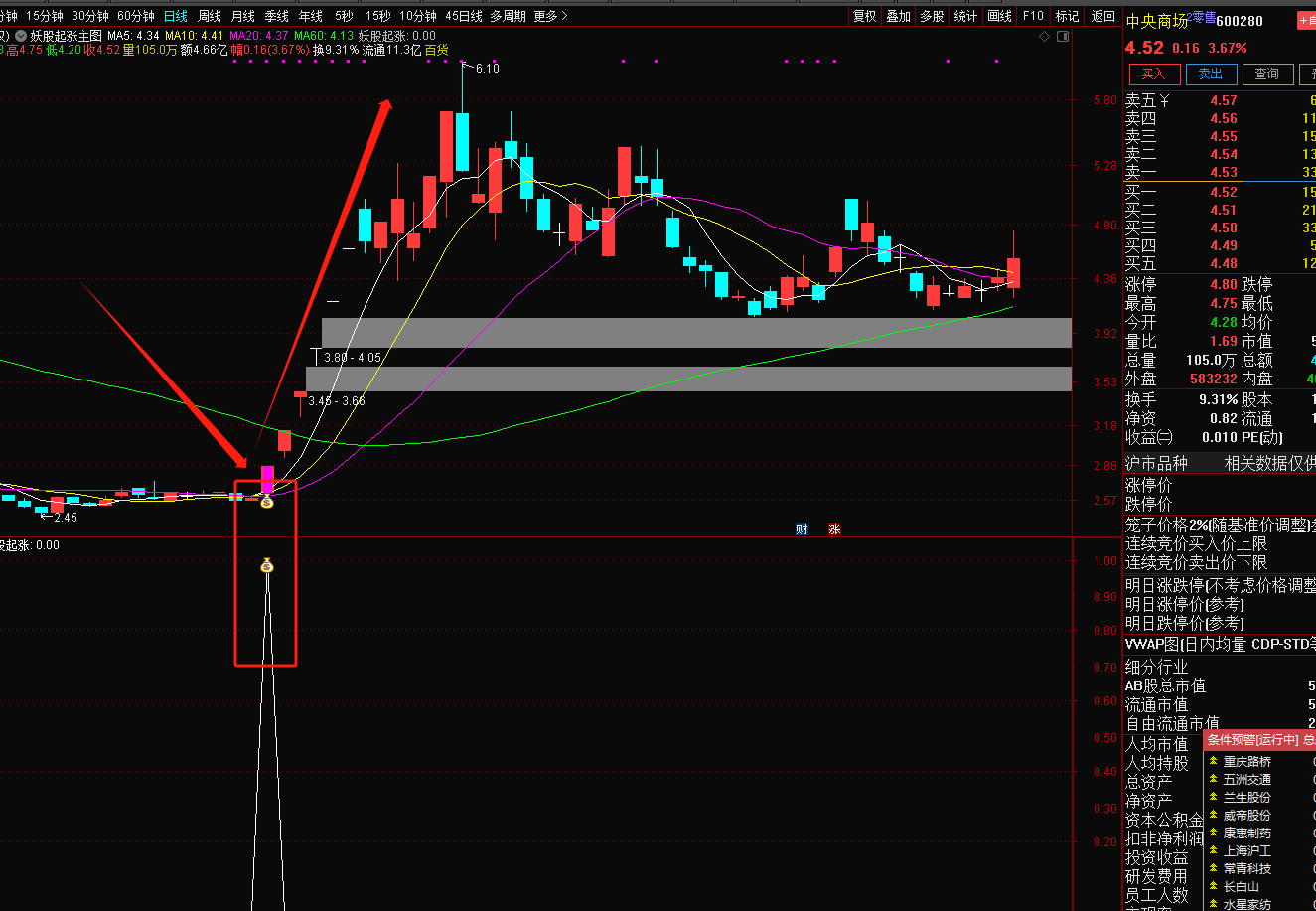Click the money bag marker in the indicator pane
The height and width of the screenshot is (911, 1316).
point(266,566)
